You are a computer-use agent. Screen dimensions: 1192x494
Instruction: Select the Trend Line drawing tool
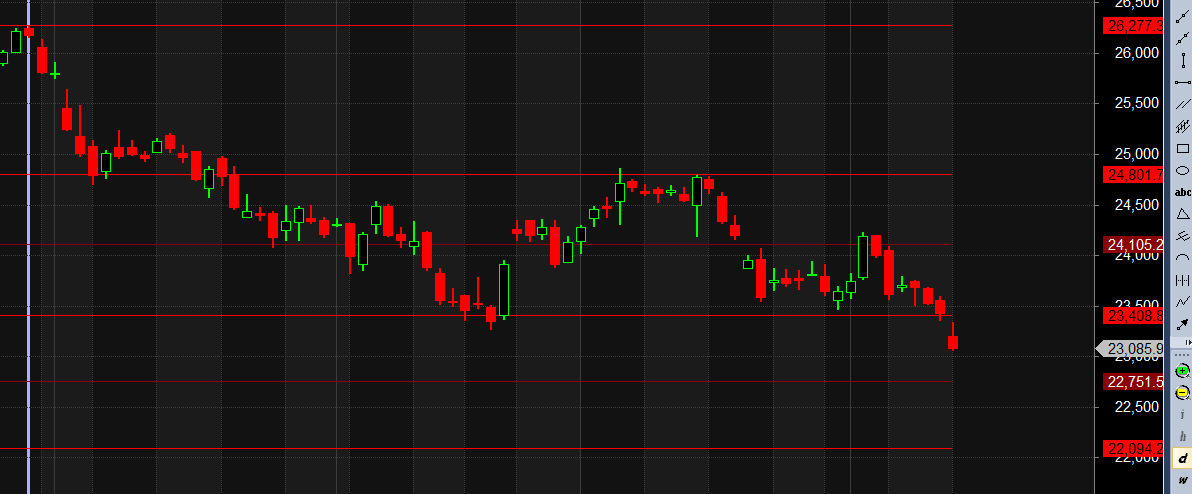pos(1182,17)
